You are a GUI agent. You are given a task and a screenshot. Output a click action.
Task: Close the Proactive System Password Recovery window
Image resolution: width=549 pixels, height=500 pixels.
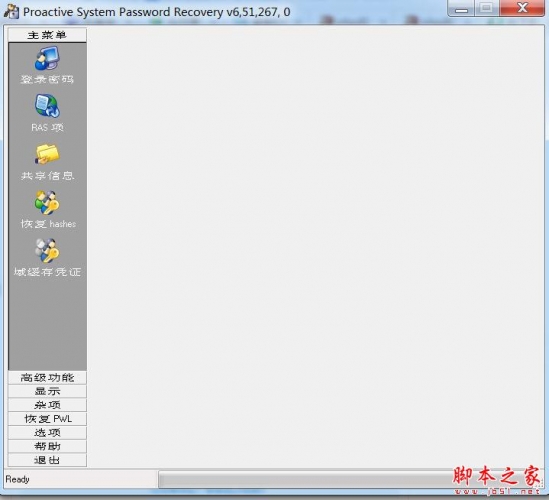click(x=522, y=8)
